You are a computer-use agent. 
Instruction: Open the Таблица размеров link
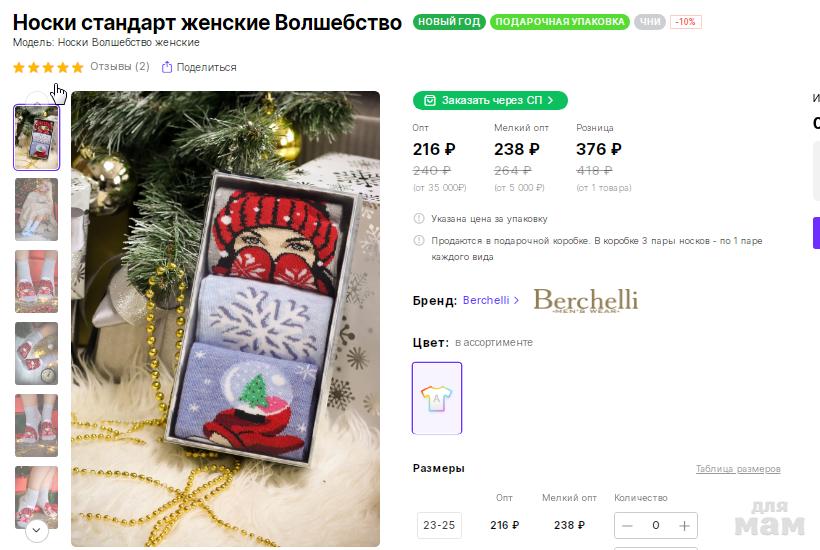point(738,469)
